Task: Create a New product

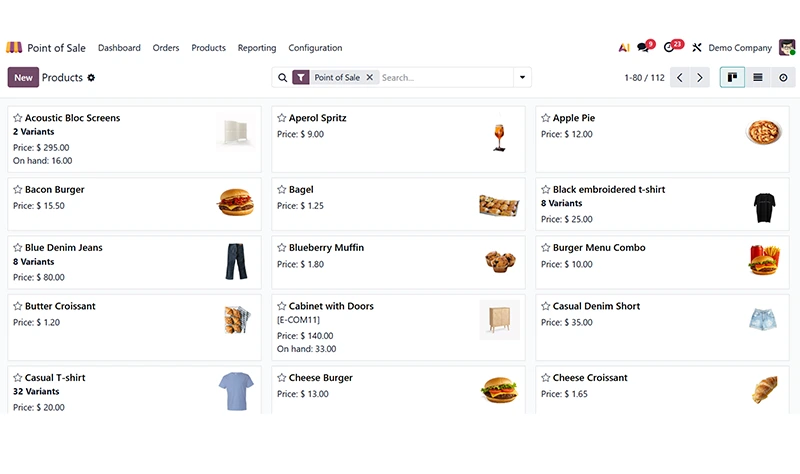Action: tap(23, 78)
